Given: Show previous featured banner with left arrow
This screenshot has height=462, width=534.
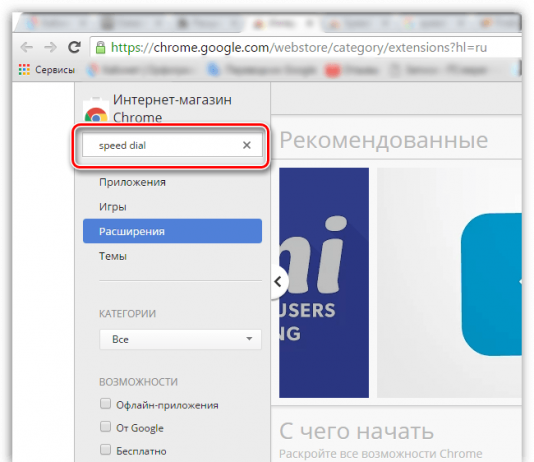Looking at the screenshot, I should [279, 282].
